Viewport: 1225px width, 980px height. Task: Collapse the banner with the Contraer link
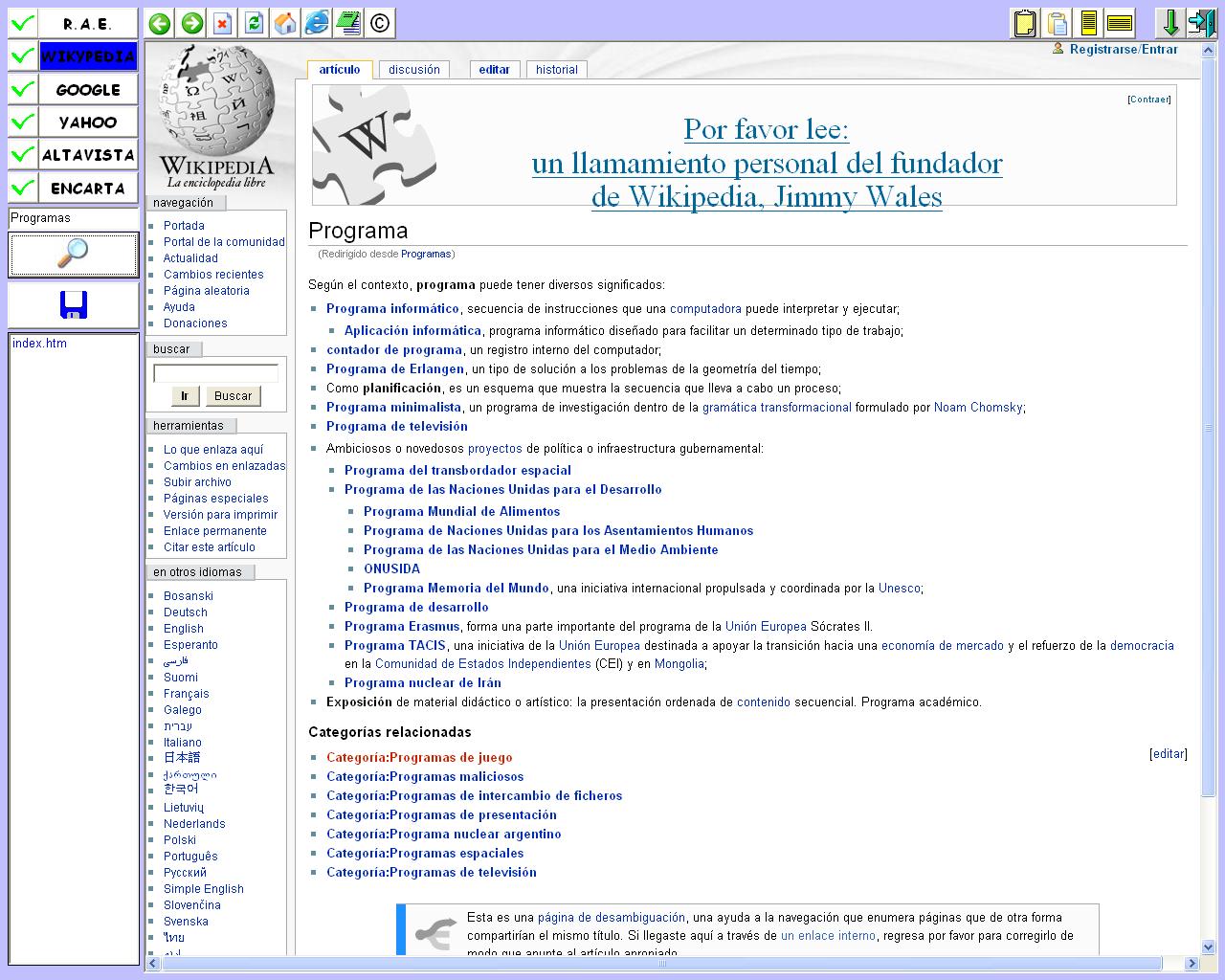(x=1149, y=99)
